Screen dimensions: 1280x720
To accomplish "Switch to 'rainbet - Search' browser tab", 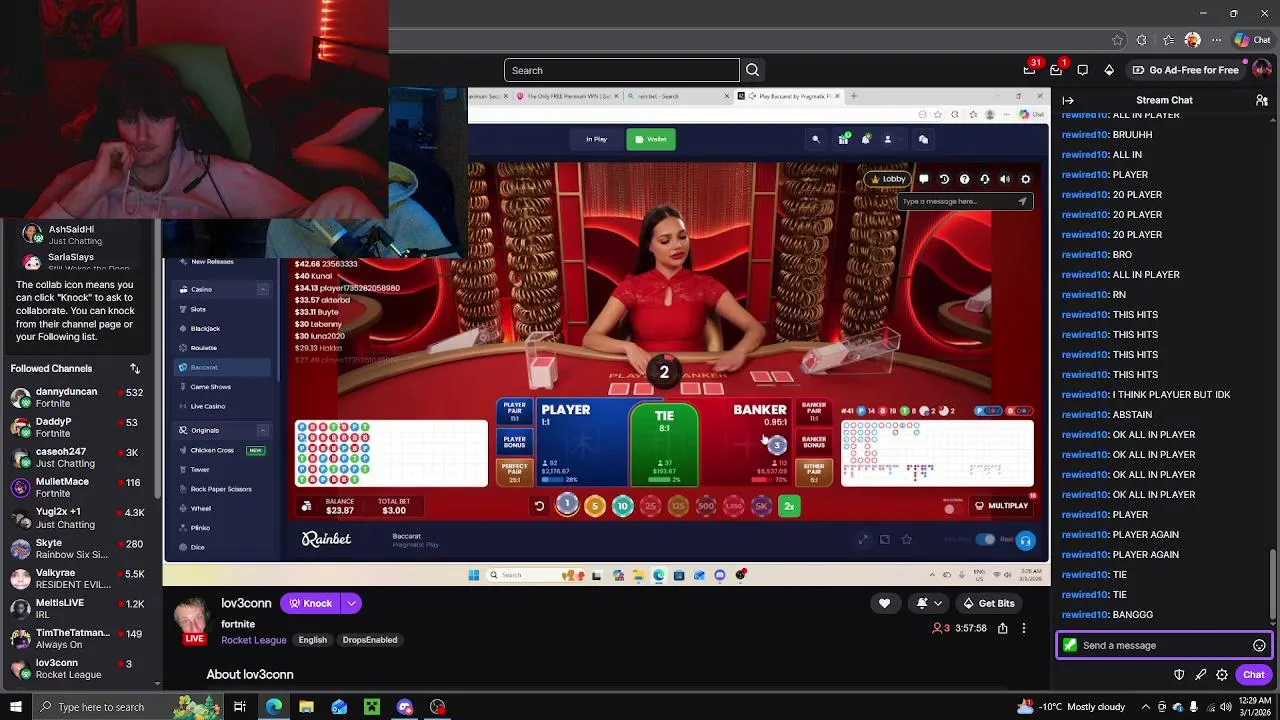I will [x=679, y=96].
